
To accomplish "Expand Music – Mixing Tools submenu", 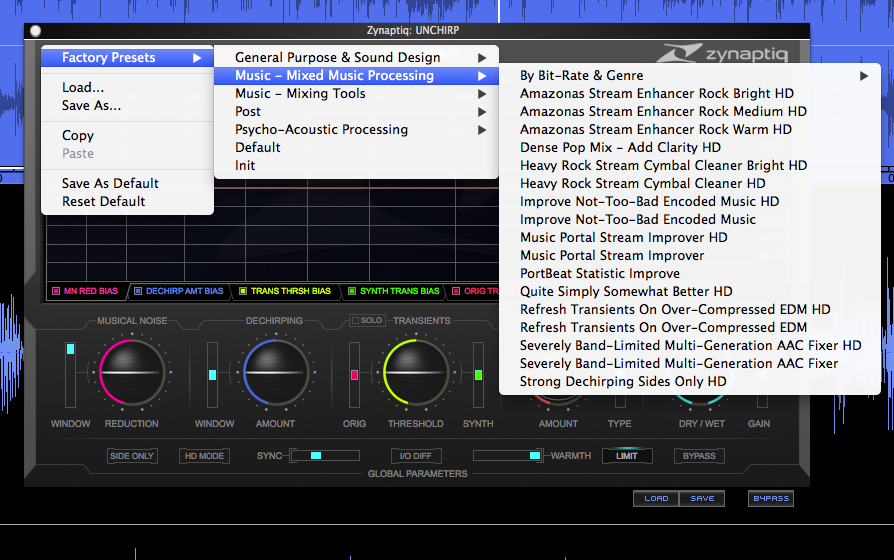I will pos(356,94).
